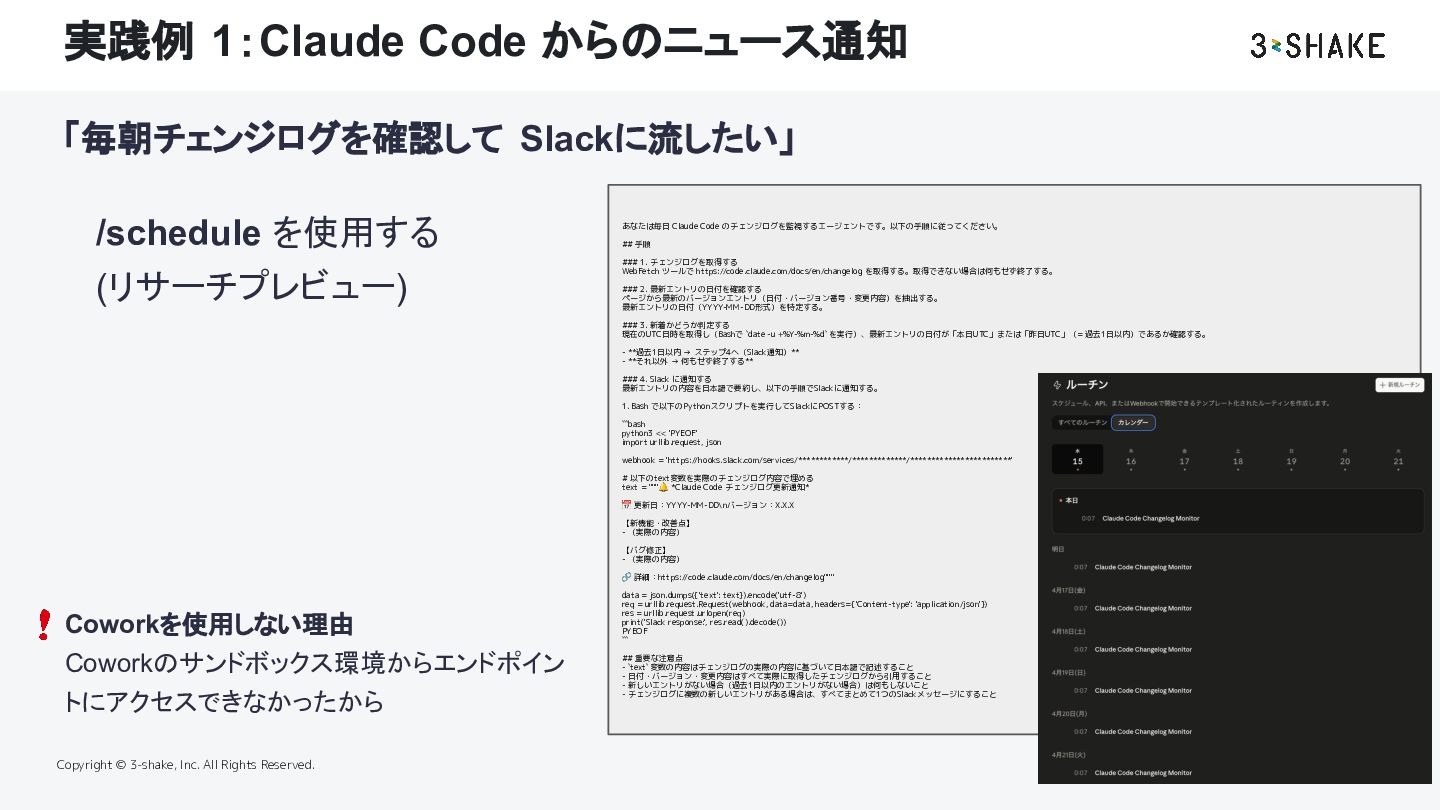Screen dimensions: 1440x810
Task: Click the copyright notice 3-shake, Inc.
Action: click(x=185, y=765)
